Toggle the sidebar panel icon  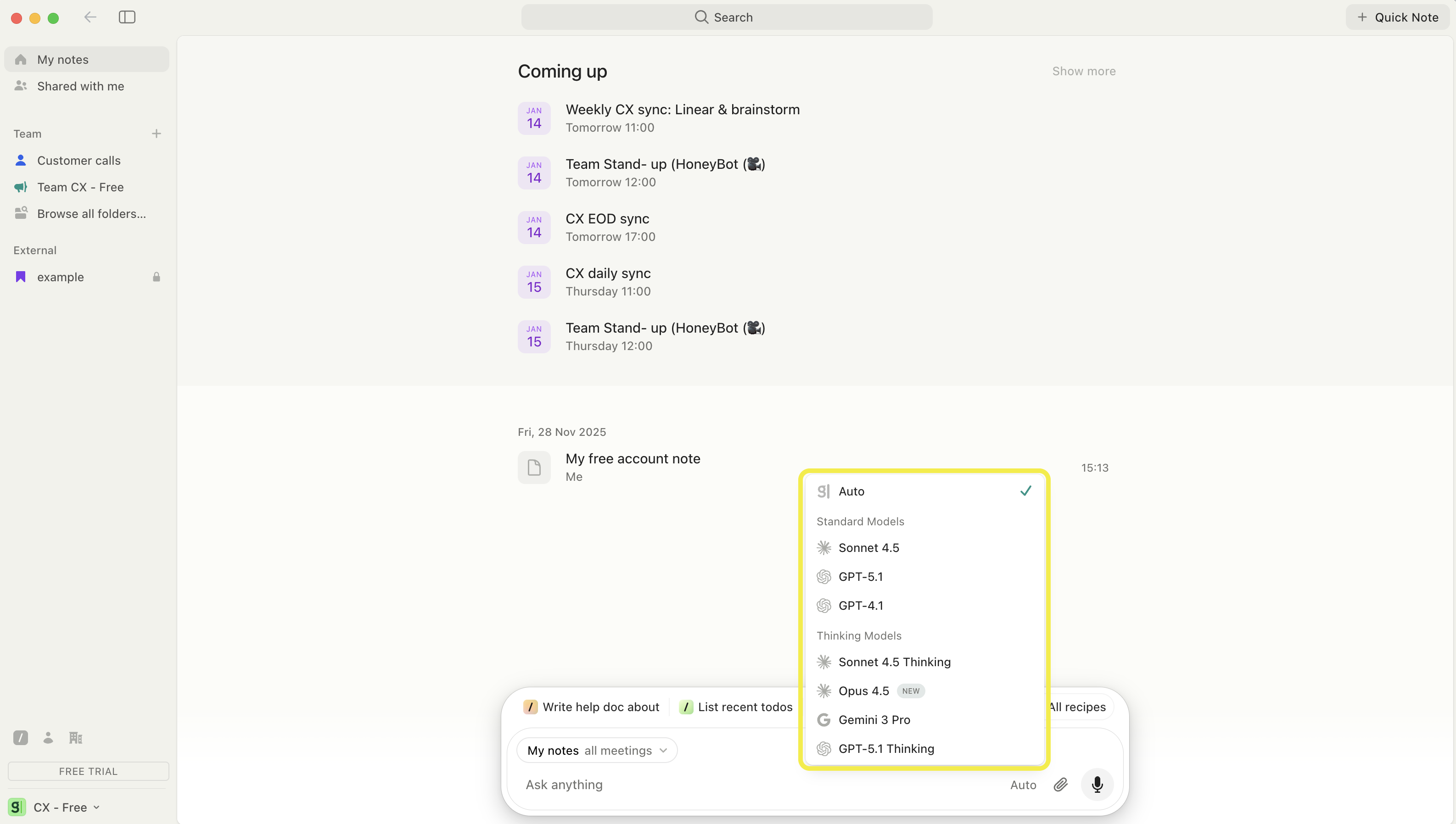click(127, 17)
